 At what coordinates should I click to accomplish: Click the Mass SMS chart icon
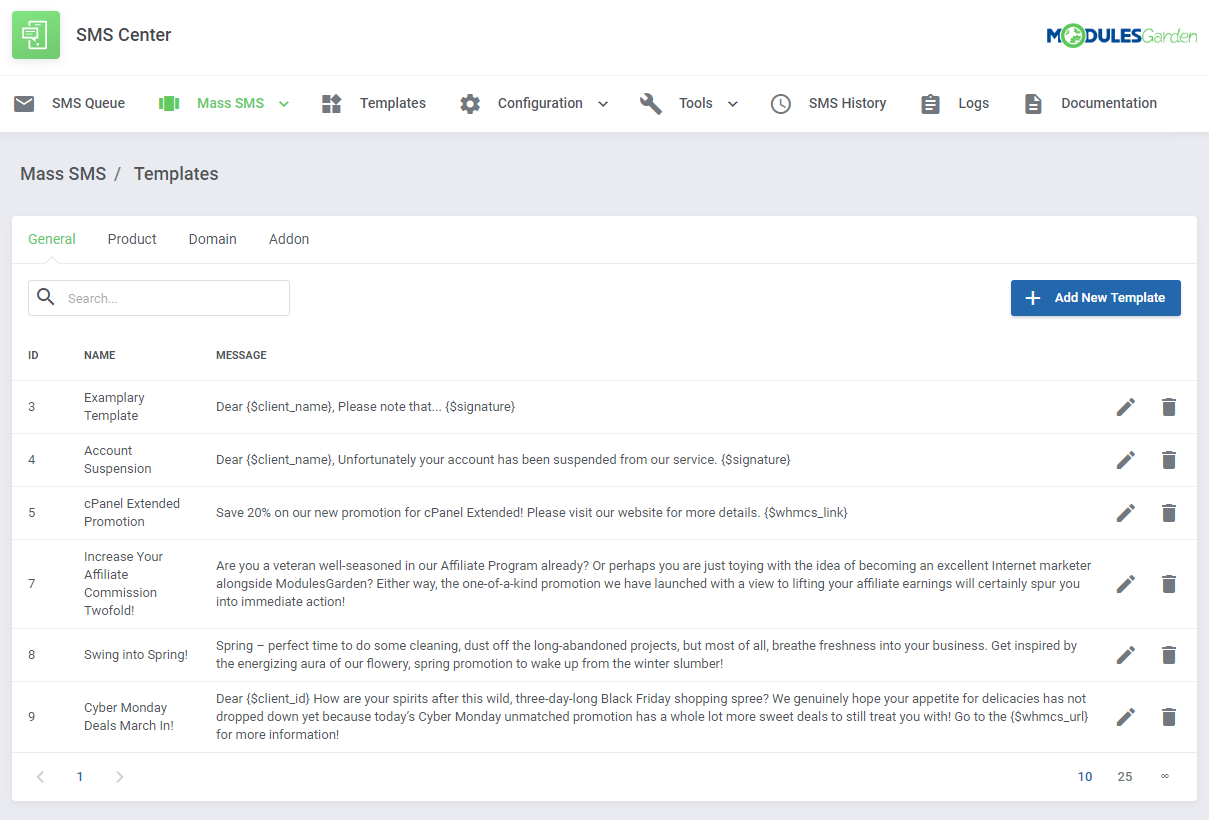point(168,102)
